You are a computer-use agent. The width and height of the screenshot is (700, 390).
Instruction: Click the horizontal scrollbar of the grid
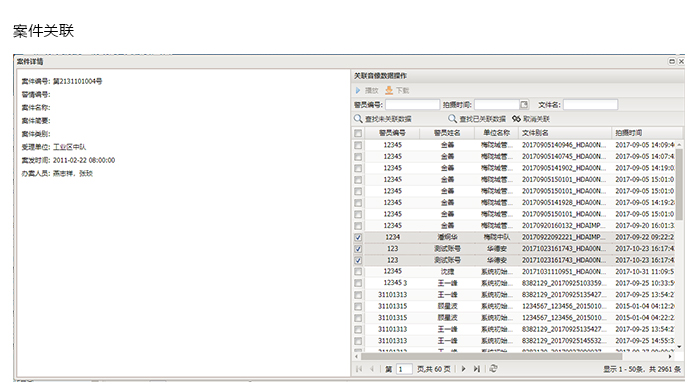(491, 357)
